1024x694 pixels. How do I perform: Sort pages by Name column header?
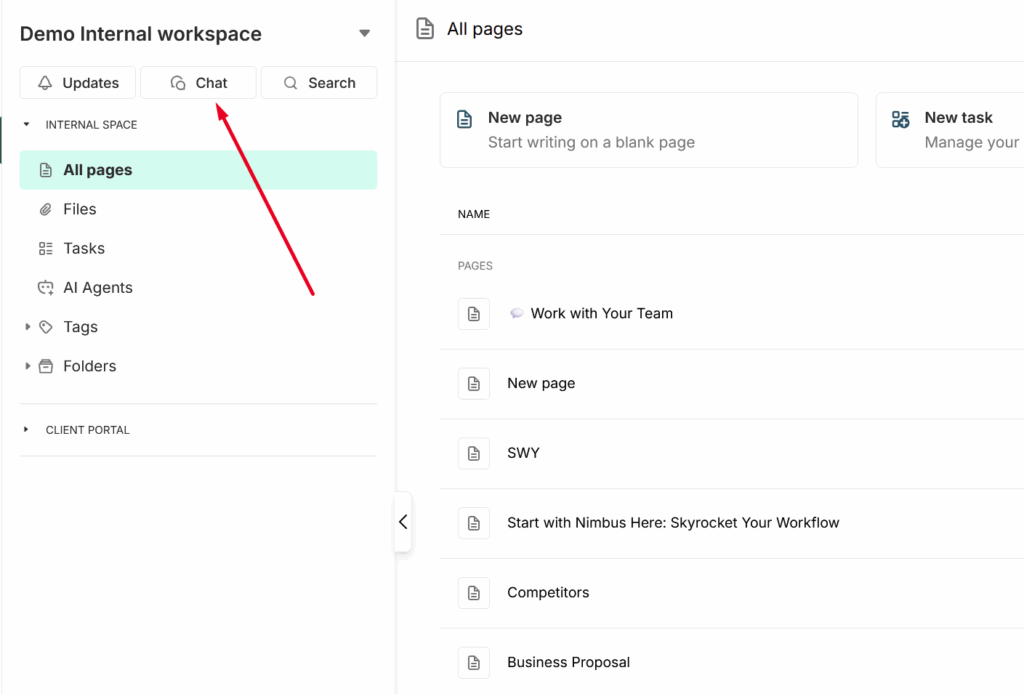coord(474,214)
